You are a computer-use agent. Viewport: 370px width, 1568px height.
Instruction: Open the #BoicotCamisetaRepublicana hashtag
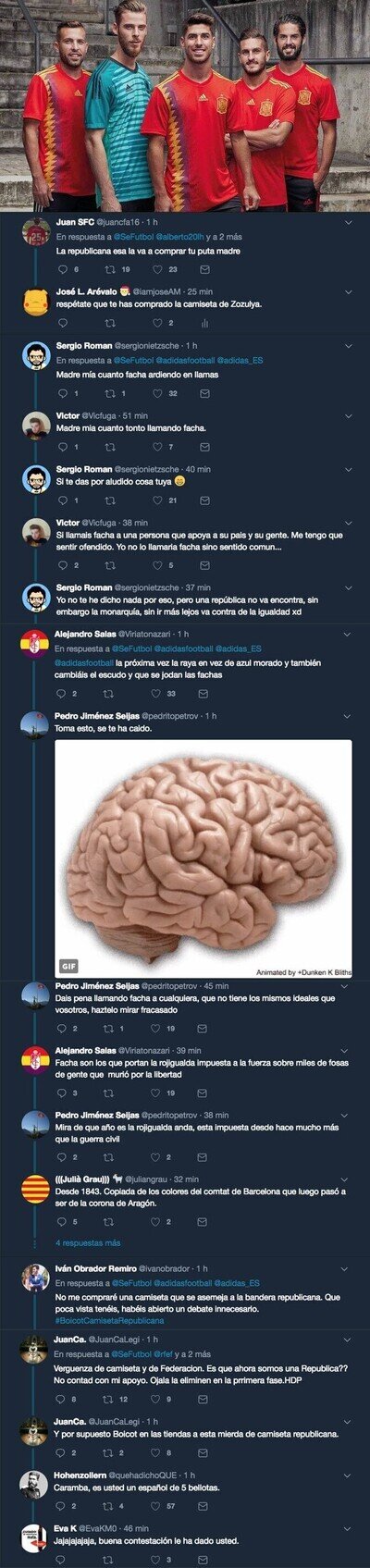tap(109, 1320)
